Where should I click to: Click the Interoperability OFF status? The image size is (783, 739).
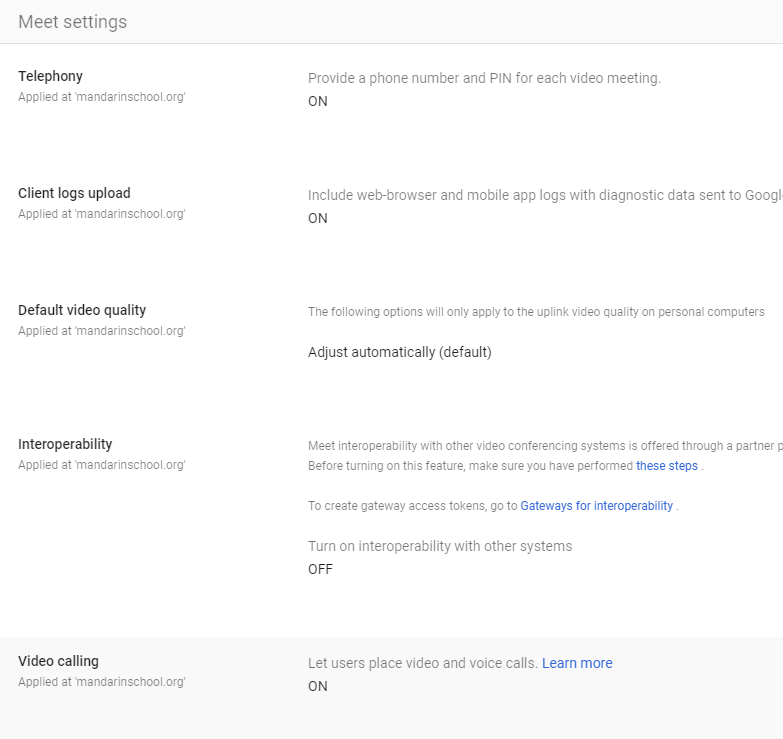[x=320, y=569]
